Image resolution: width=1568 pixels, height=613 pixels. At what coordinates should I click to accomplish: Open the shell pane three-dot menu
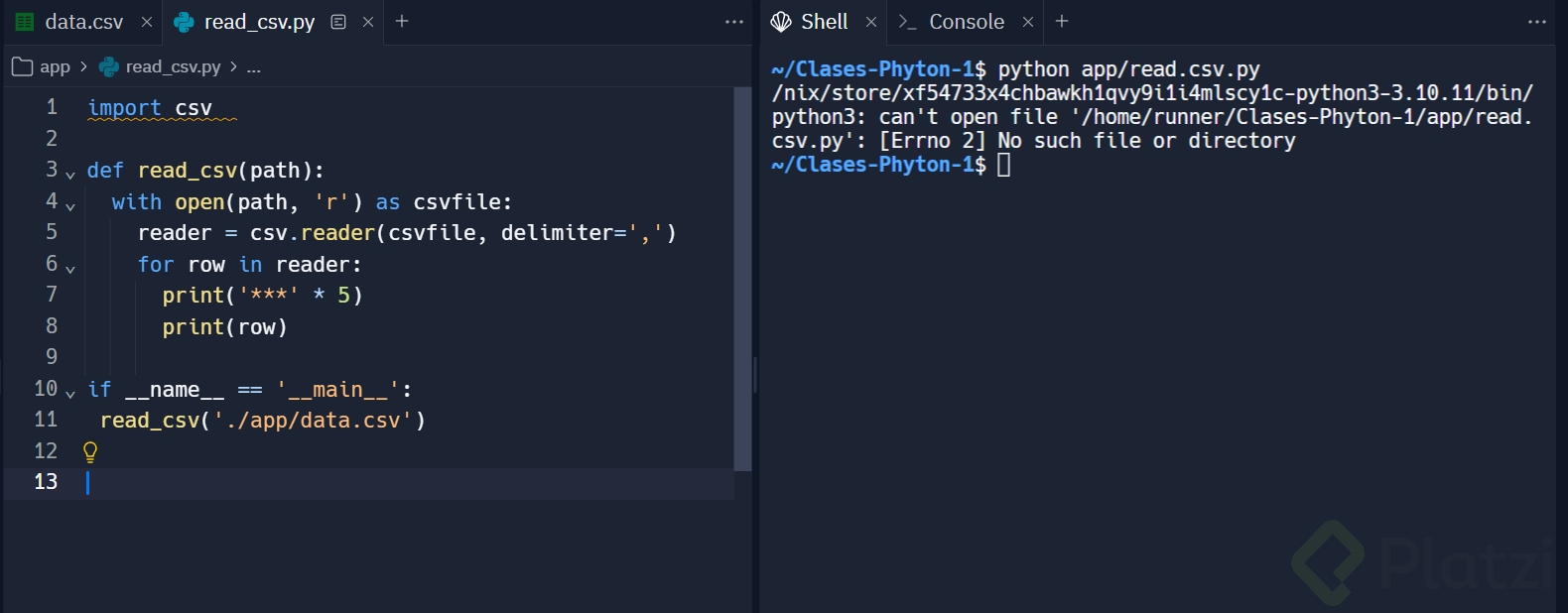[x=1537, y=22]
